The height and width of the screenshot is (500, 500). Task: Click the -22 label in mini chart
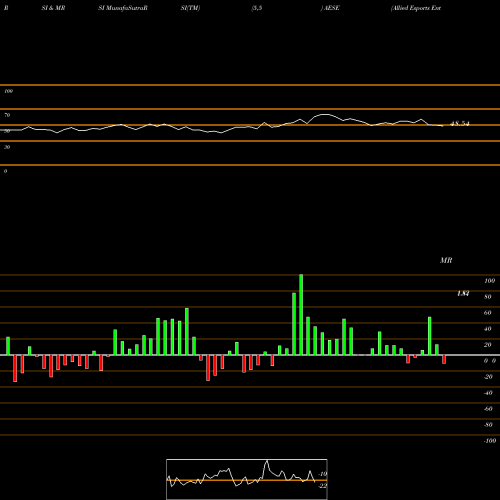pyautogui.click(x=323, y=486)
